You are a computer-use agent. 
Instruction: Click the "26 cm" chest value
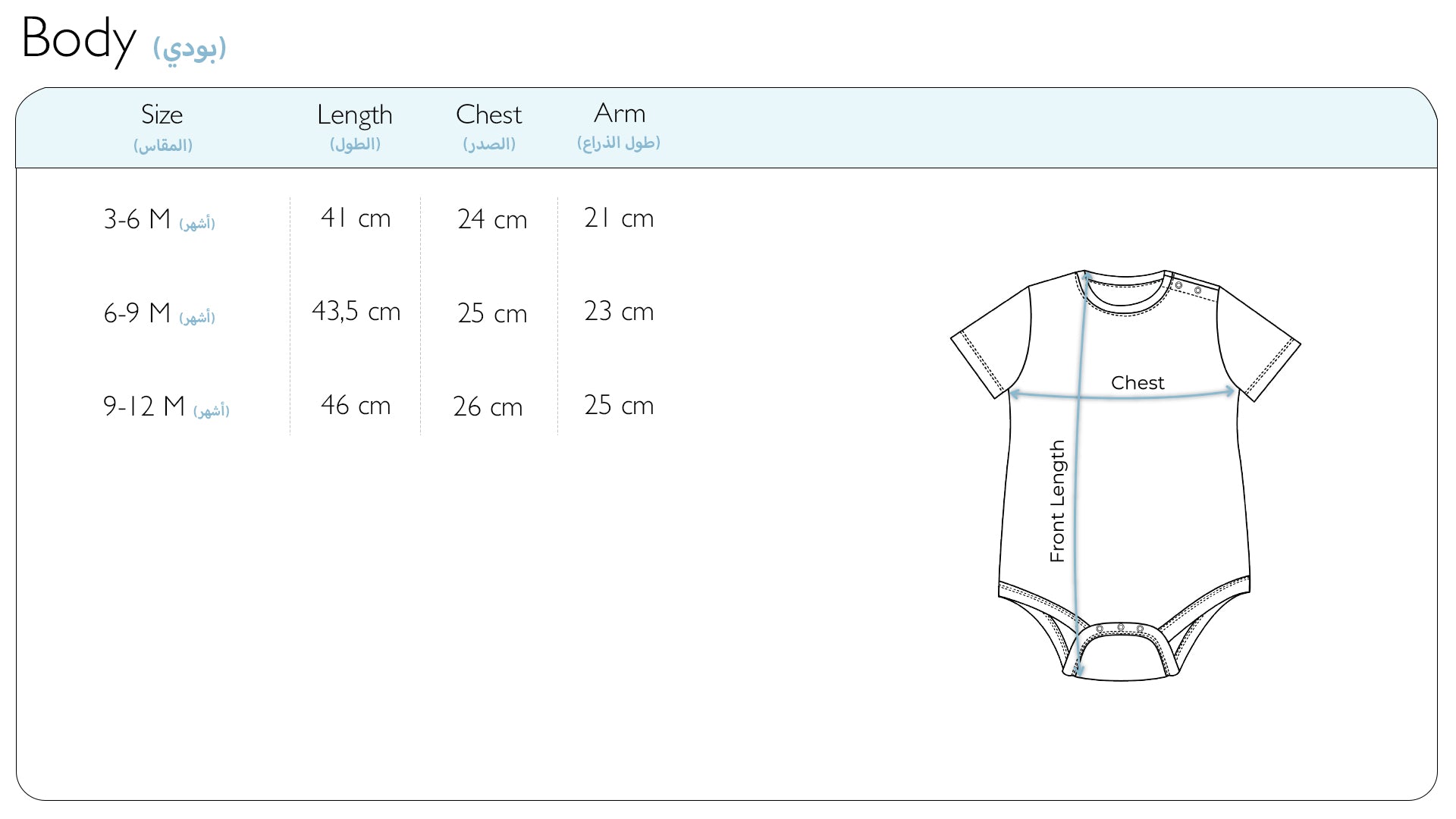coord(488,407)
